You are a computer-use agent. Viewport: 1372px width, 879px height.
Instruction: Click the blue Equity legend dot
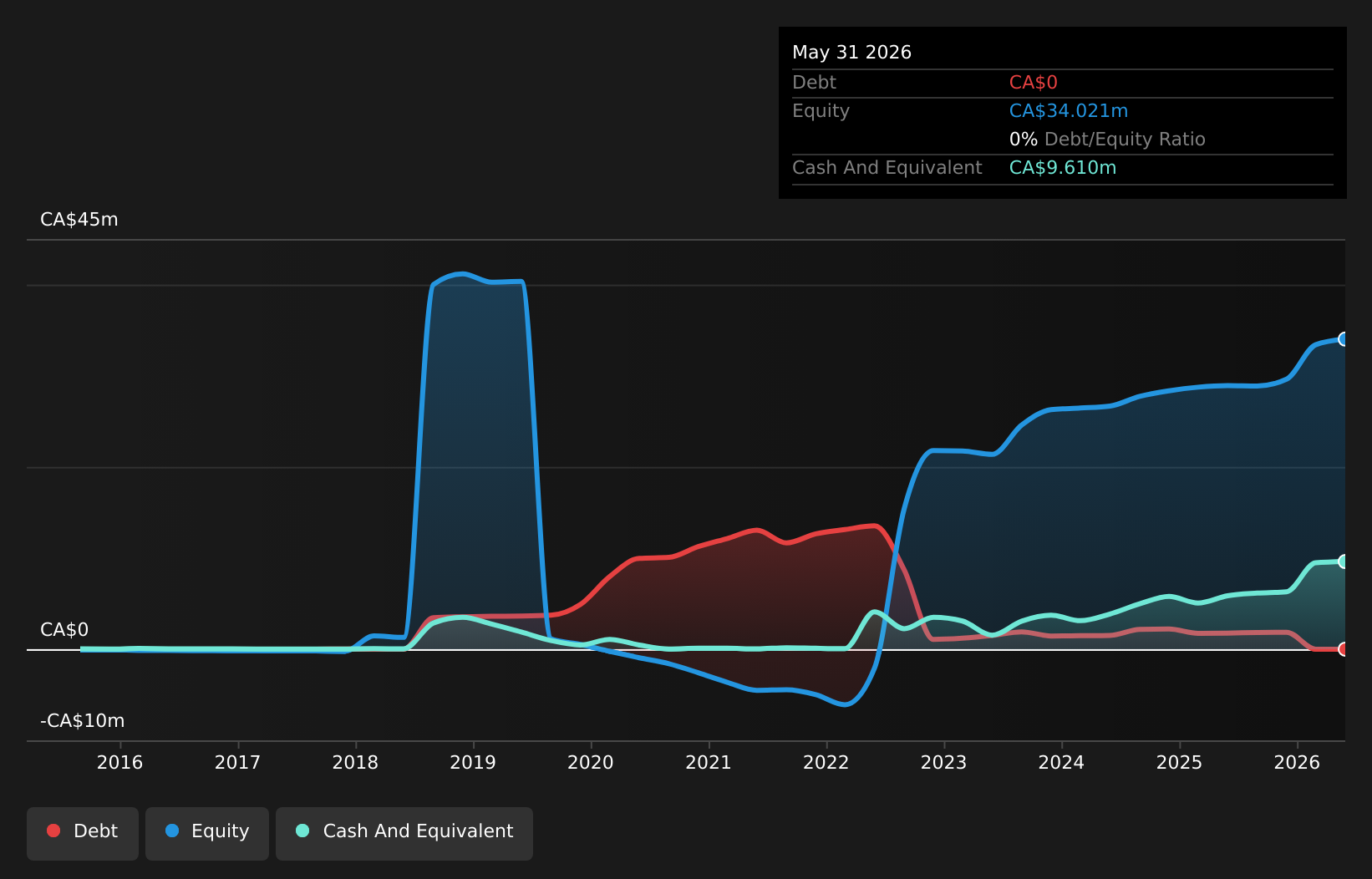(x=172, y=831)
